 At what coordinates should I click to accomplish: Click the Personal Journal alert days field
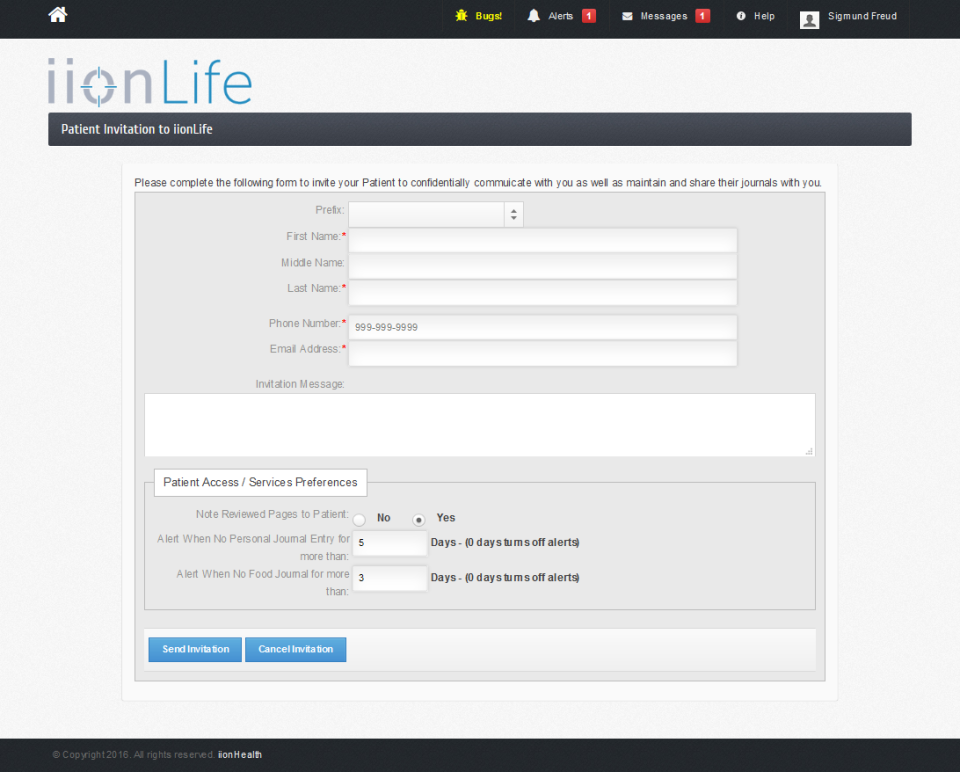(389, 543)
